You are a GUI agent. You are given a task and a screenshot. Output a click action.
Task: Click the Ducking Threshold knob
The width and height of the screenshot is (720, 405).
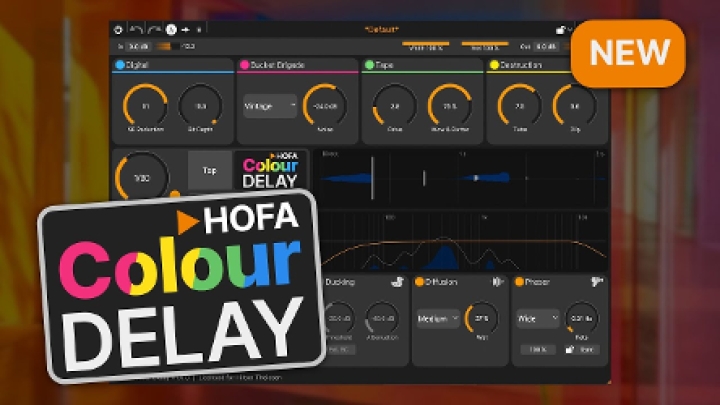pyautogui.click(x=339, y=318)
